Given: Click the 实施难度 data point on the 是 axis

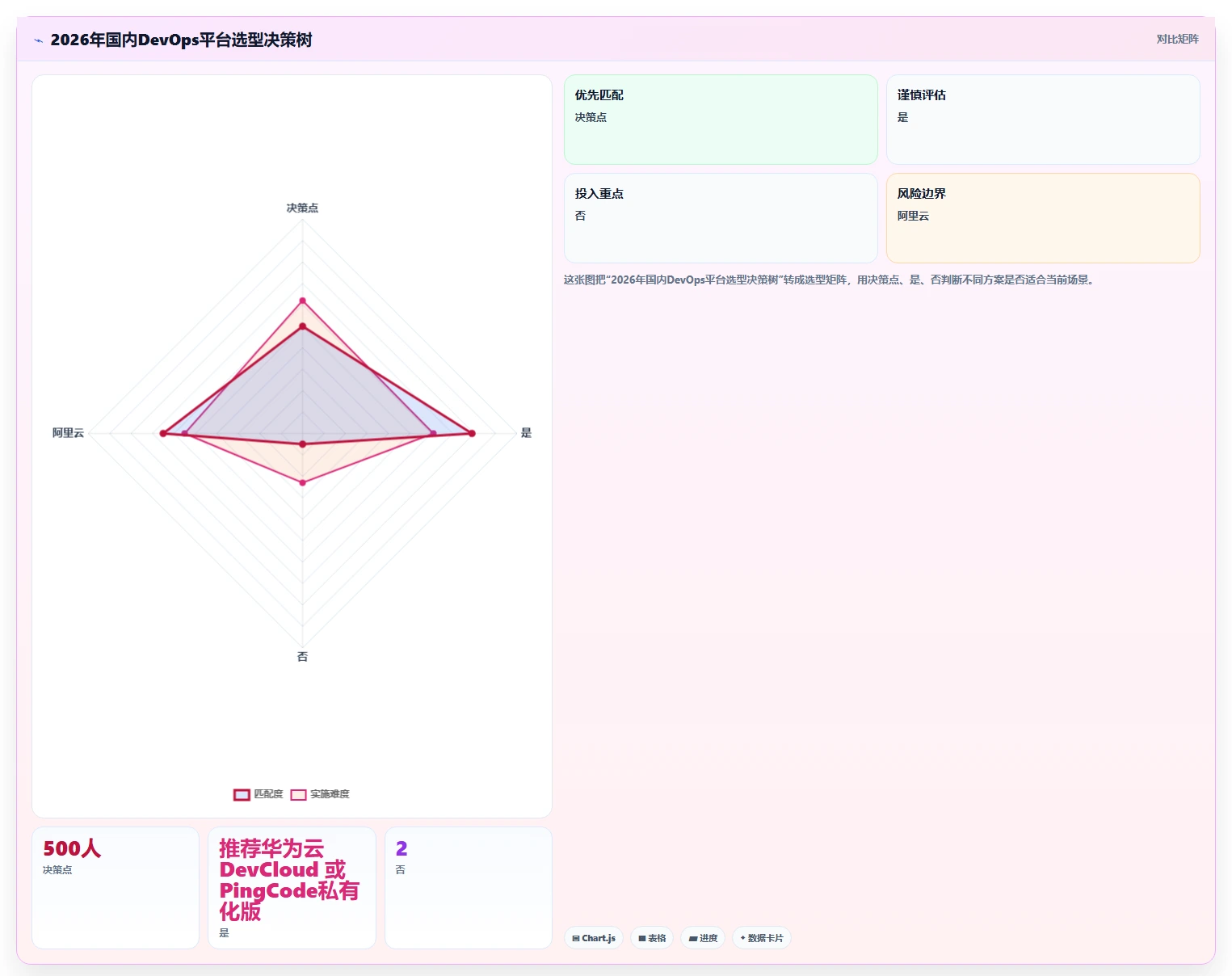Looking at the screenshot, I should [x=433, y=434].
